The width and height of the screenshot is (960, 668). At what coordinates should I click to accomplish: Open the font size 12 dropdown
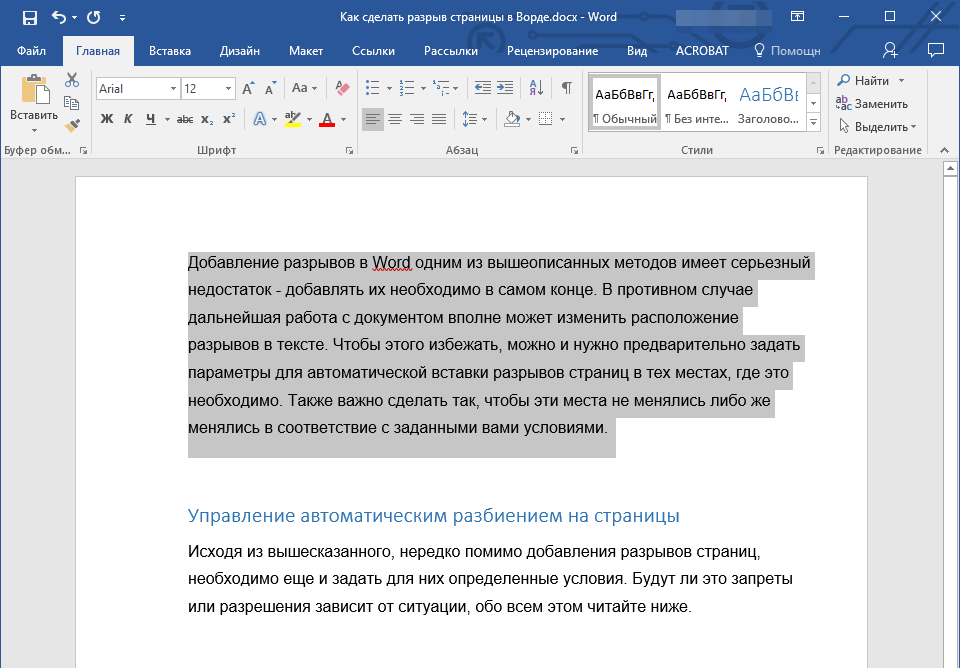(x=229, y=89)
